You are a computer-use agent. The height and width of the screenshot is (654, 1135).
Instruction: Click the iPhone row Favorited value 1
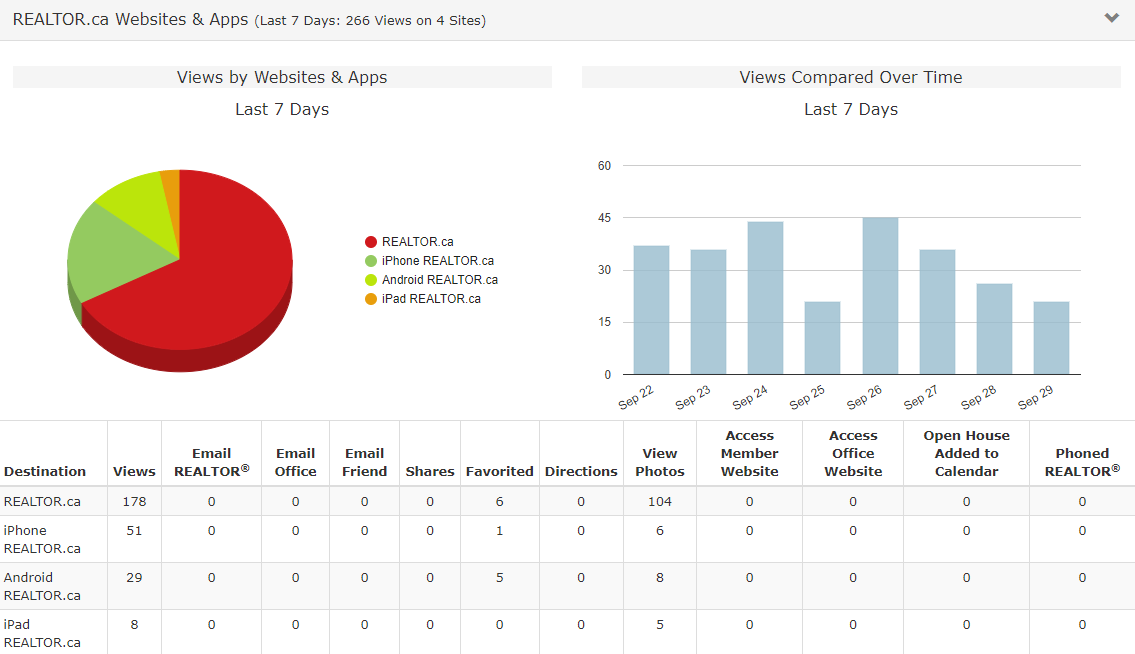pyautogui.click(x=499, y=530)
